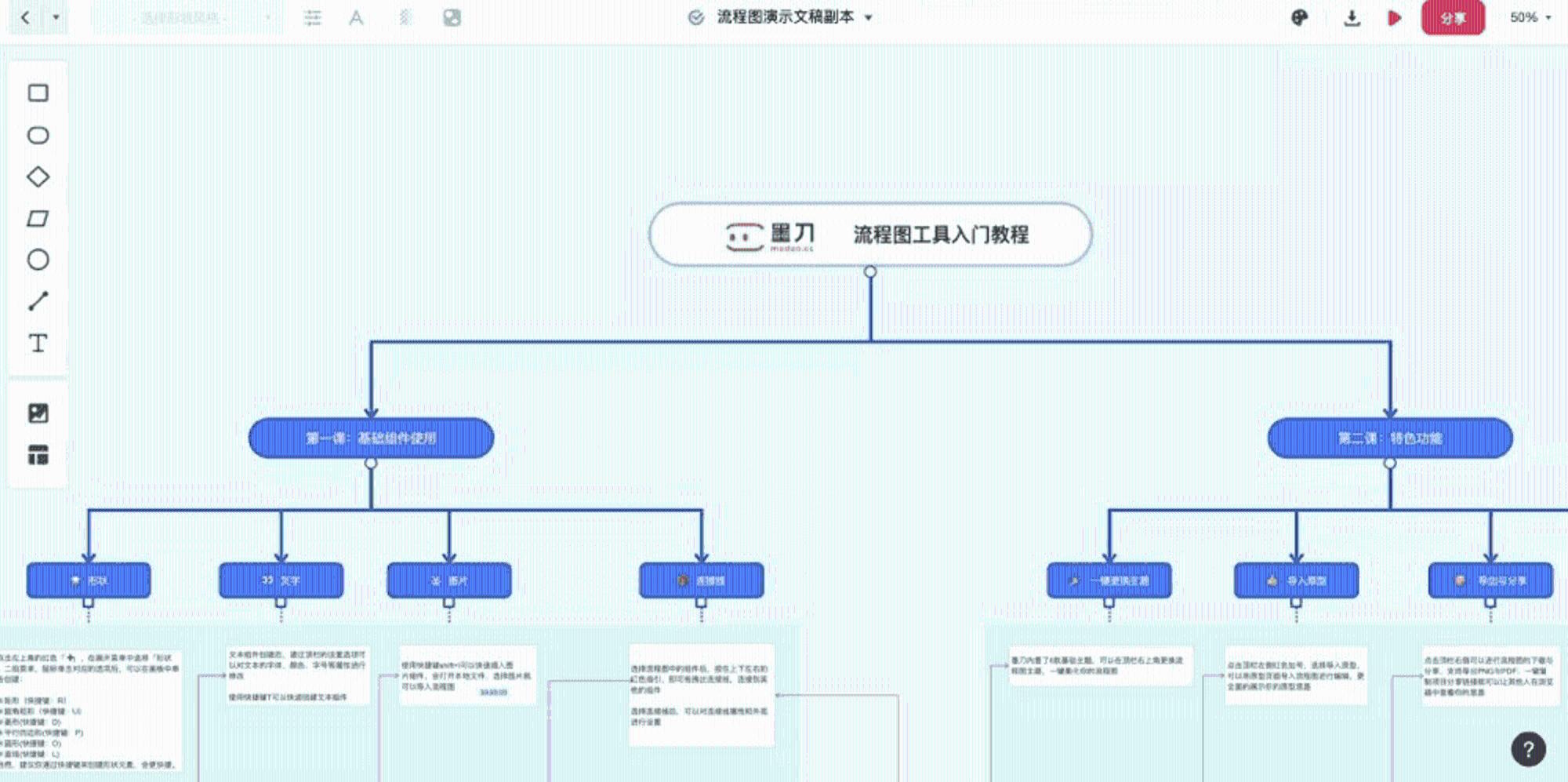Viewport: 1568px width, 782px height.
Task: Open the theme palette icon
Action: [x=1299, y=17]
